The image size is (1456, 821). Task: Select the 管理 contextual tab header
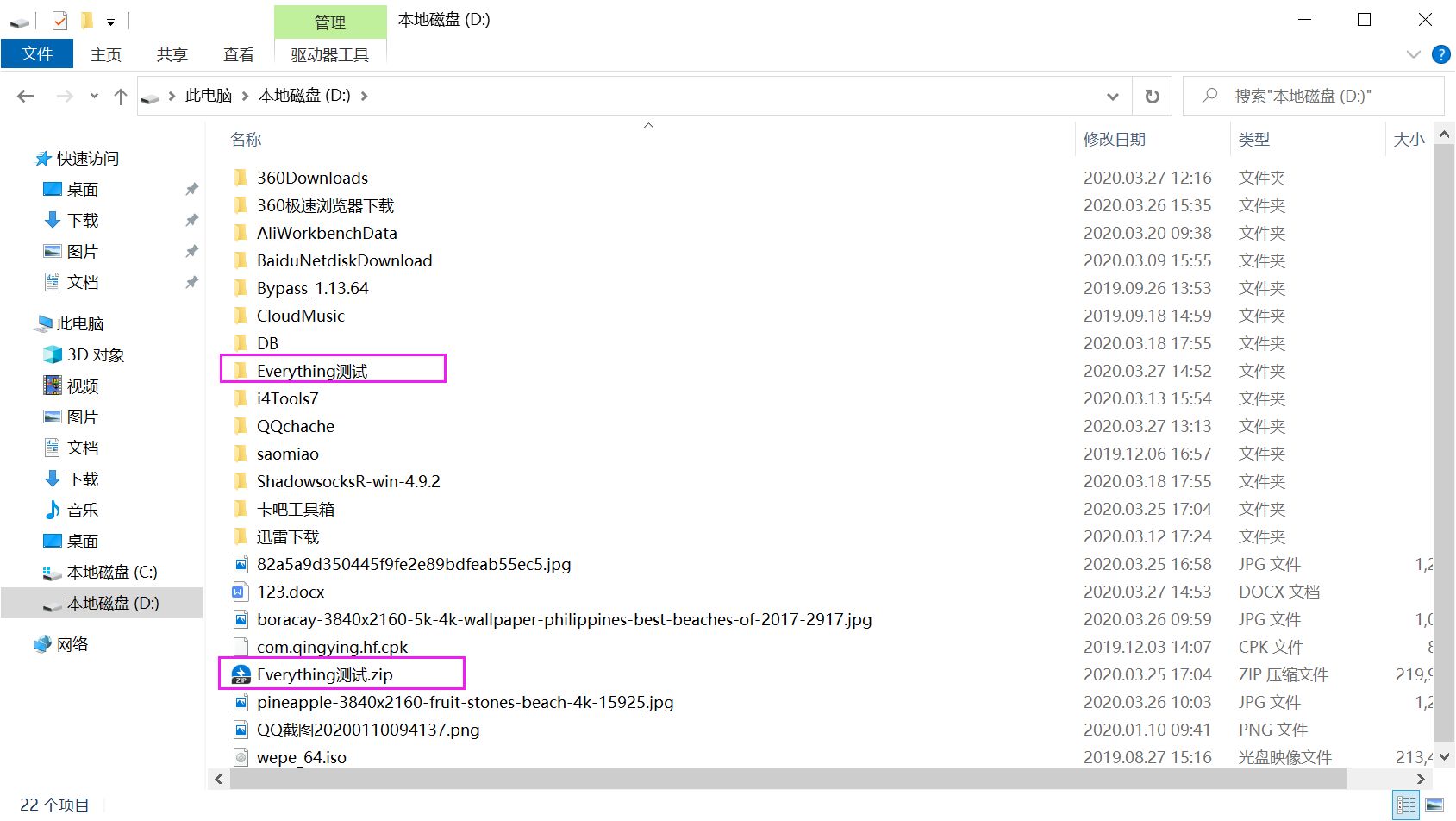[330, 22]
